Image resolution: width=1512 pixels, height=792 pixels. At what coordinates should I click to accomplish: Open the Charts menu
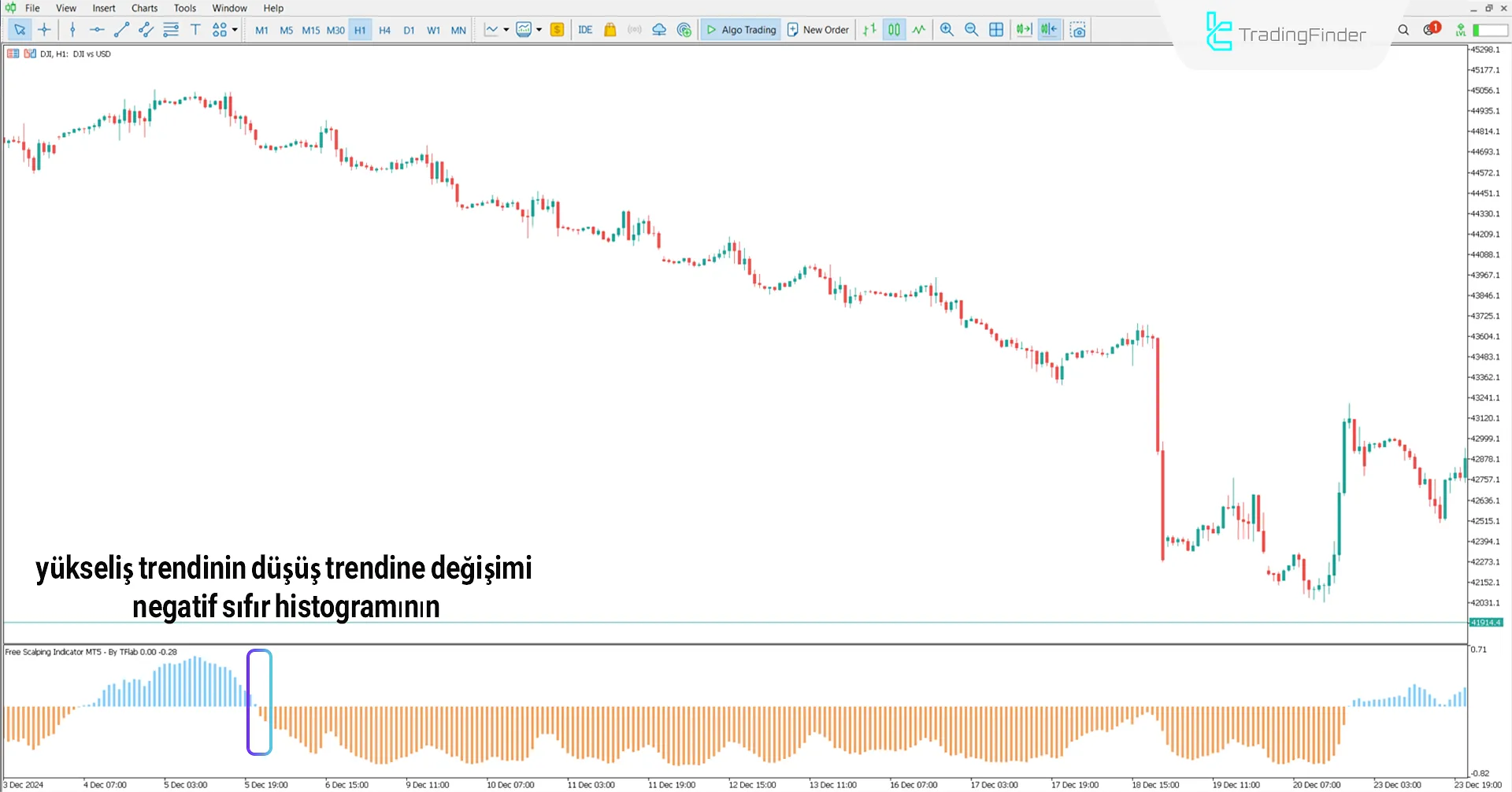pos(143,8)
